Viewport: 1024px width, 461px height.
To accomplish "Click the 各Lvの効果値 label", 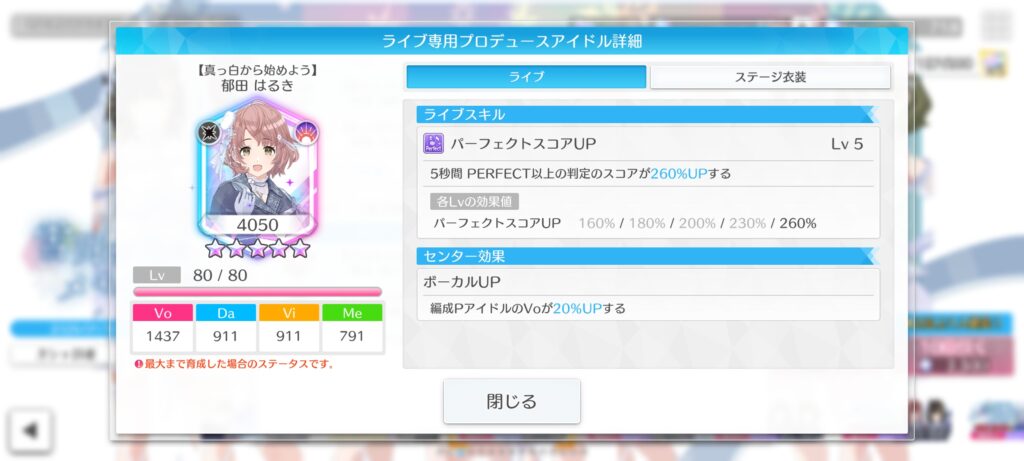I will coord(474,201).
